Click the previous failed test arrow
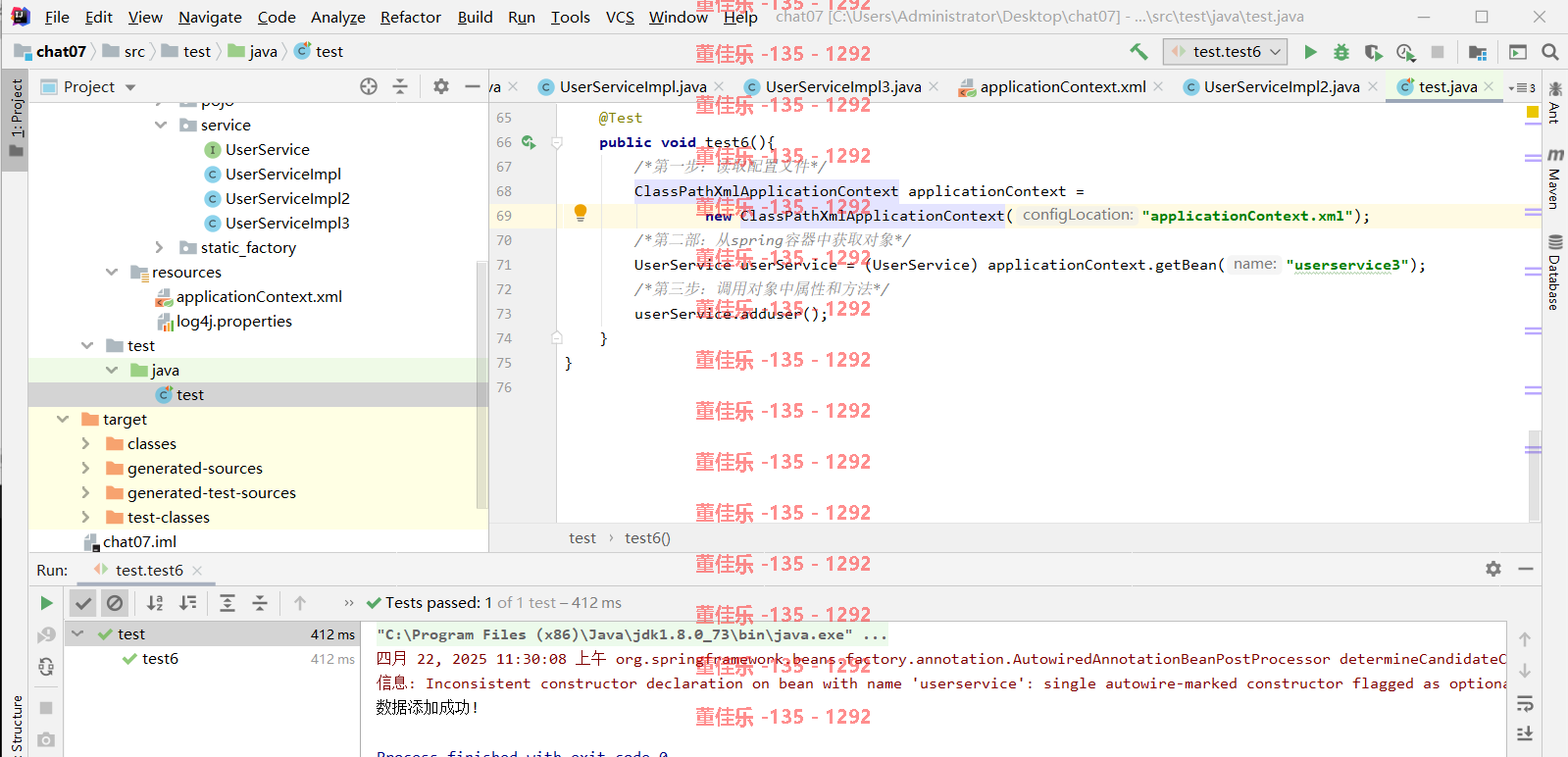The width and height of the screenshot is (1568, 757). click(x=300, y=603)
